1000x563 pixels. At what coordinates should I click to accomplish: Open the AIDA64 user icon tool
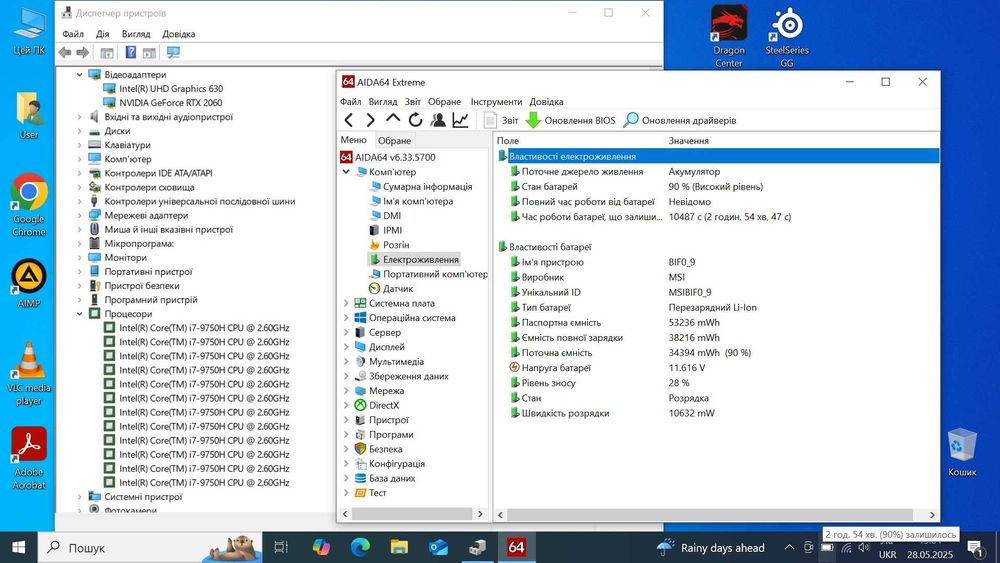(x=438, y=120)
